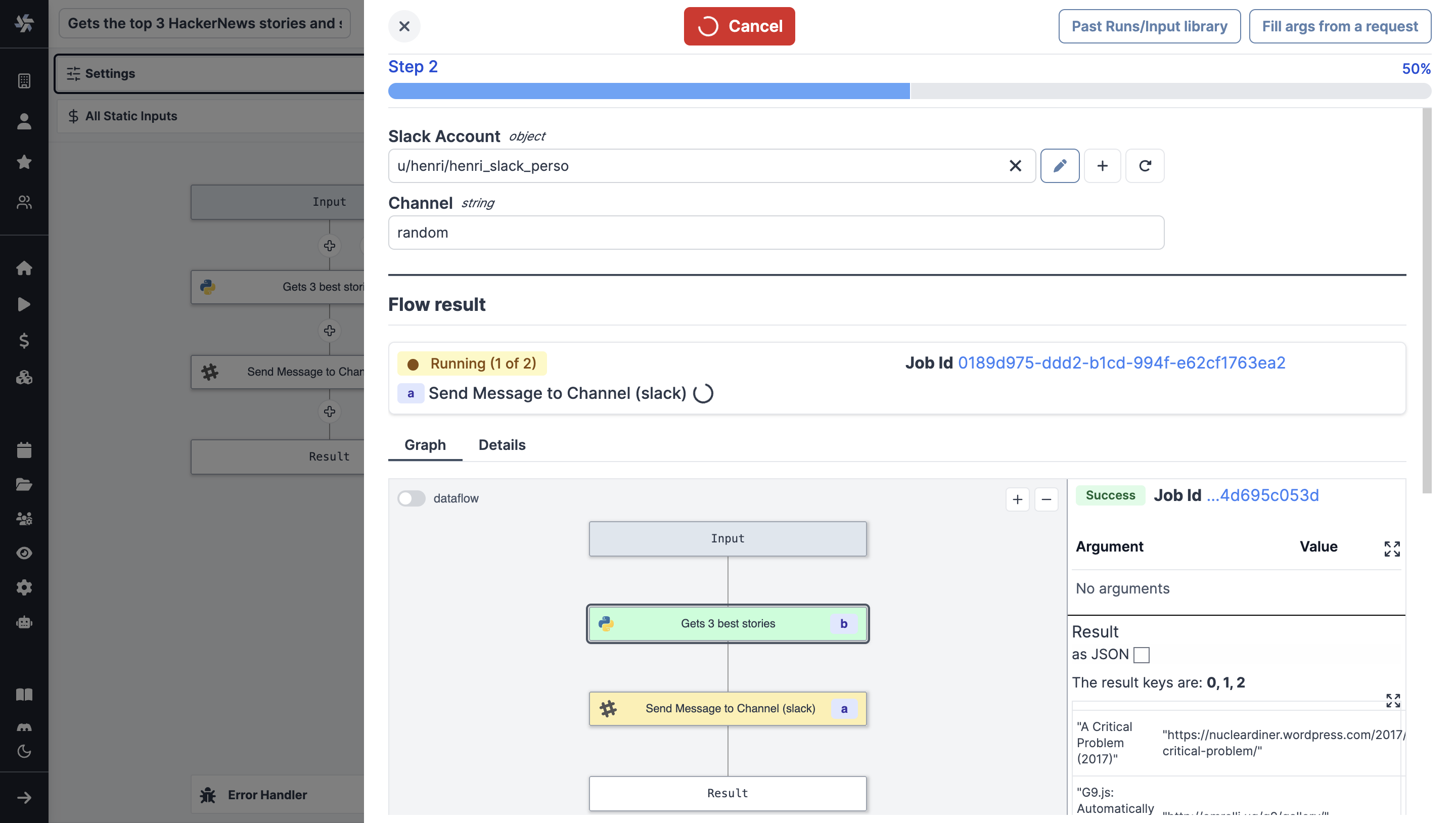This screenshot has height=823, width=1456.
Task: Clear the Slack Account field with the X
Action: click(1015, 166)
